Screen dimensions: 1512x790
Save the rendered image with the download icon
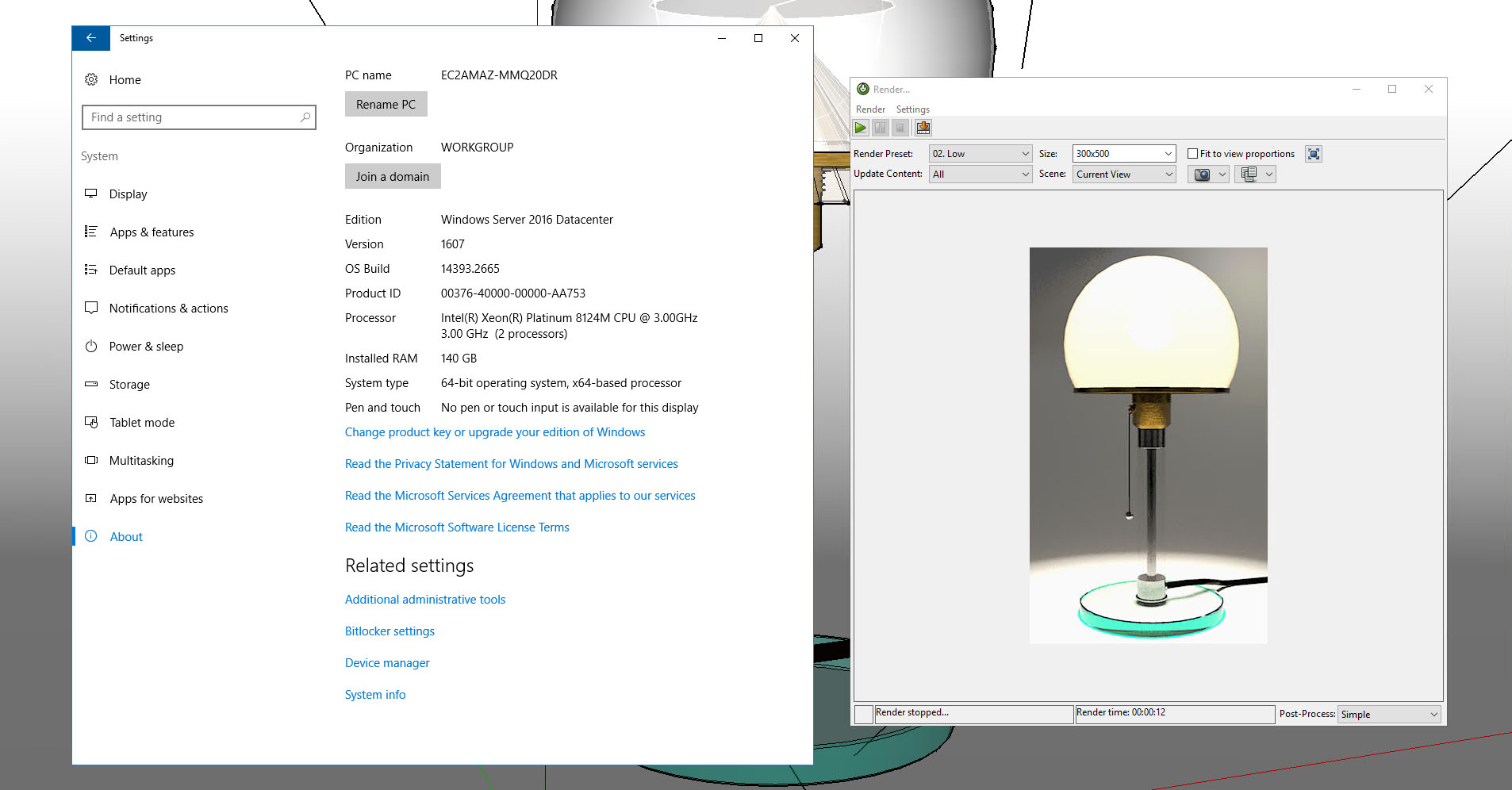[x=923, y=128]
